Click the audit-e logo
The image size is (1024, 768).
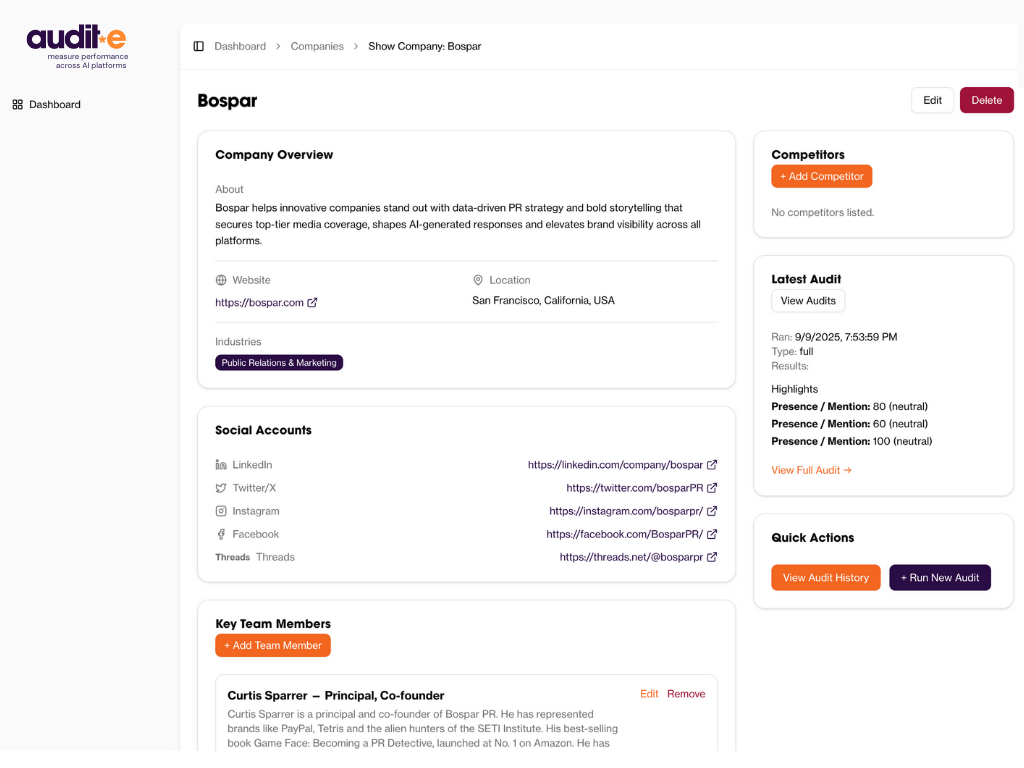77,46
